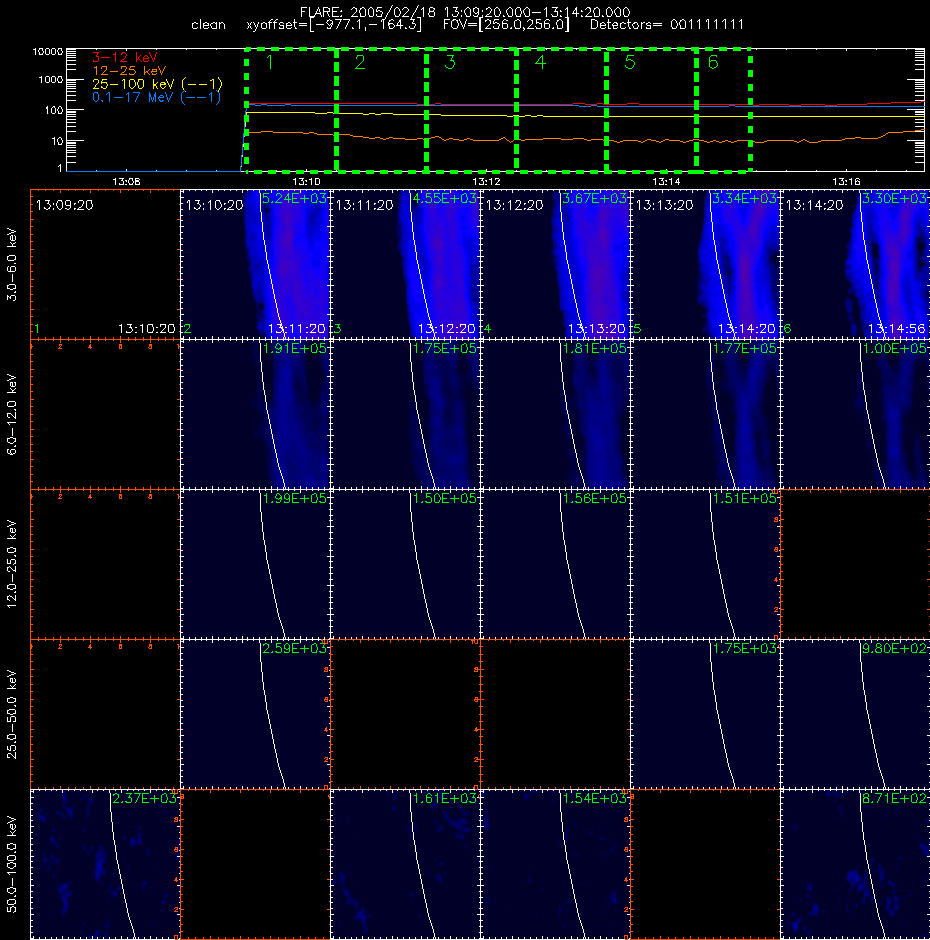Open the image panel labeled 3.67E+03
This screenshot has height=940, width=930.
click(555, 264)
